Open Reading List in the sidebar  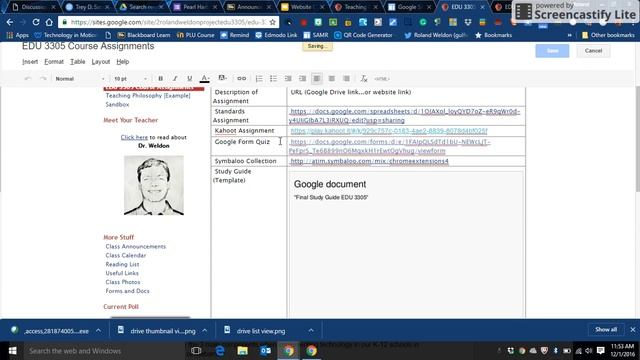point(122,264)
